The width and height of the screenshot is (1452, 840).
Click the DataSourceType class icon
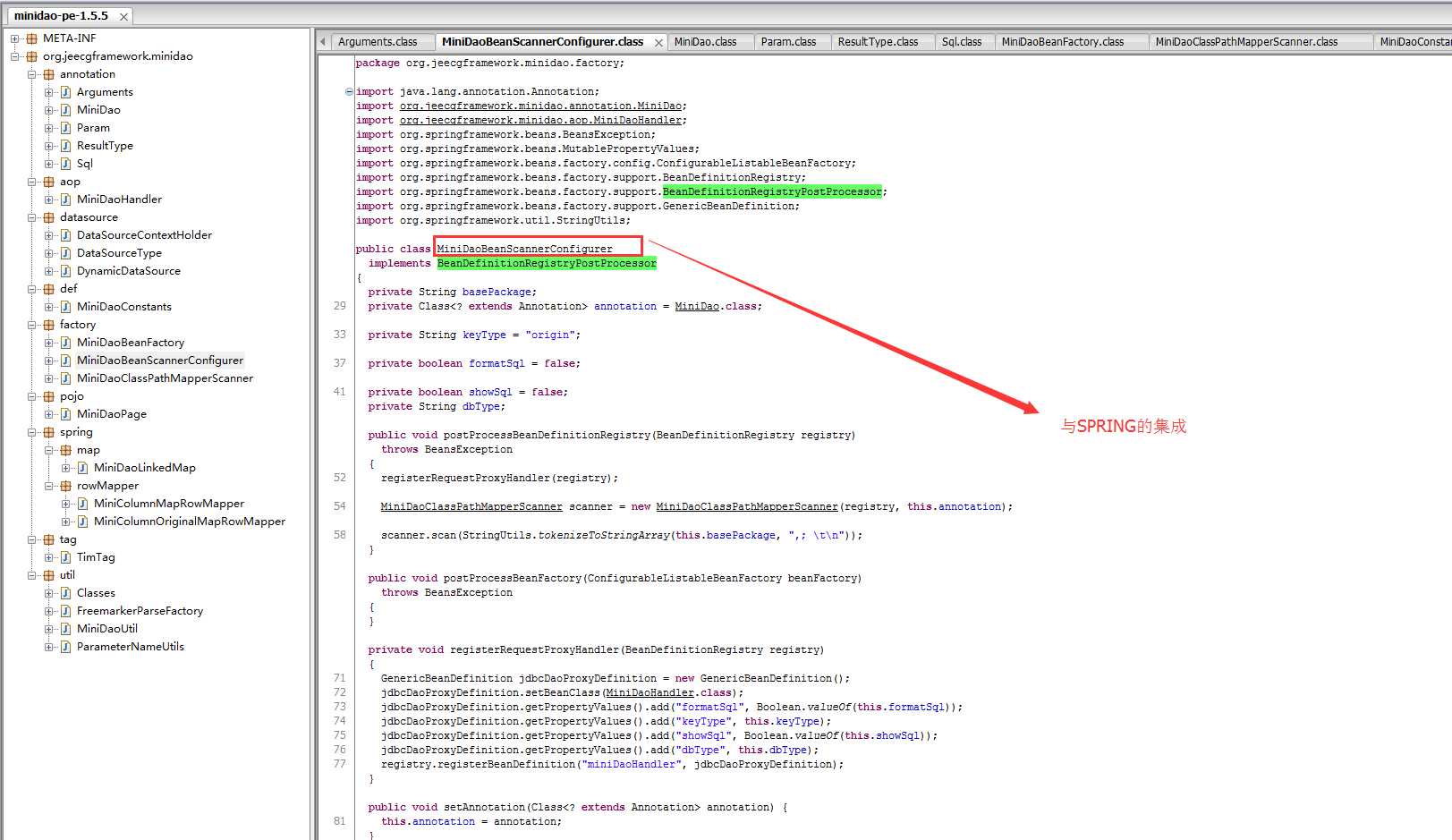tap(65, 253)
